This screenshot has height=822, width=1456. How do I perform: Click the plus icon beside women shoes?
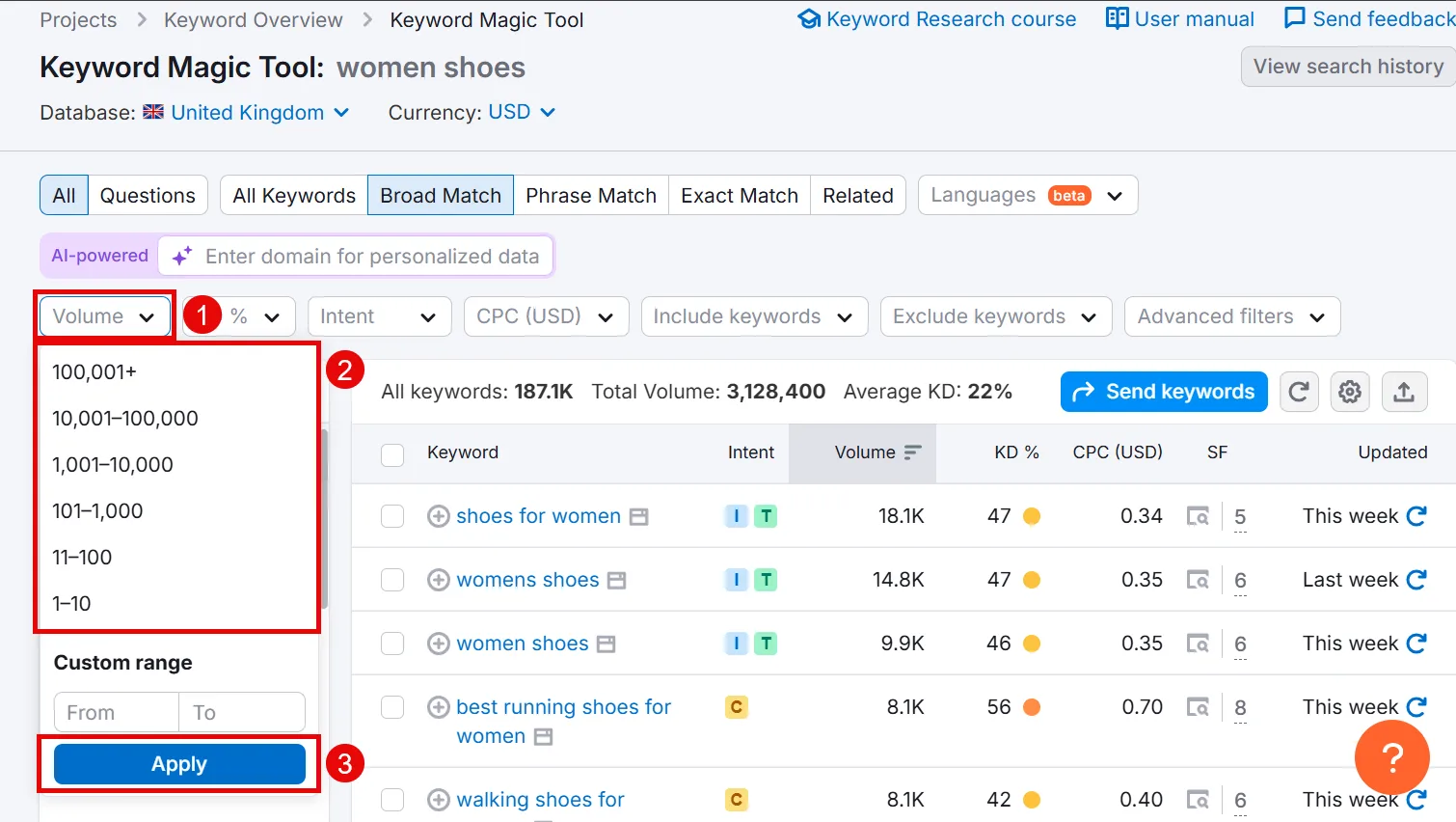439,644
